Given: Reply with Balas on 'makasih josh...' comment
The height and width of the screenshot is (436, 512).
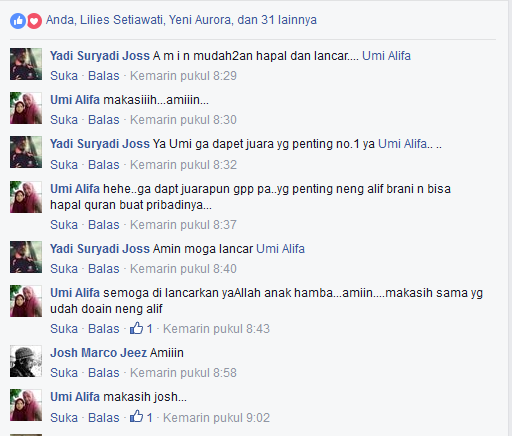Looking at the screenshot, I should [104, 418].
